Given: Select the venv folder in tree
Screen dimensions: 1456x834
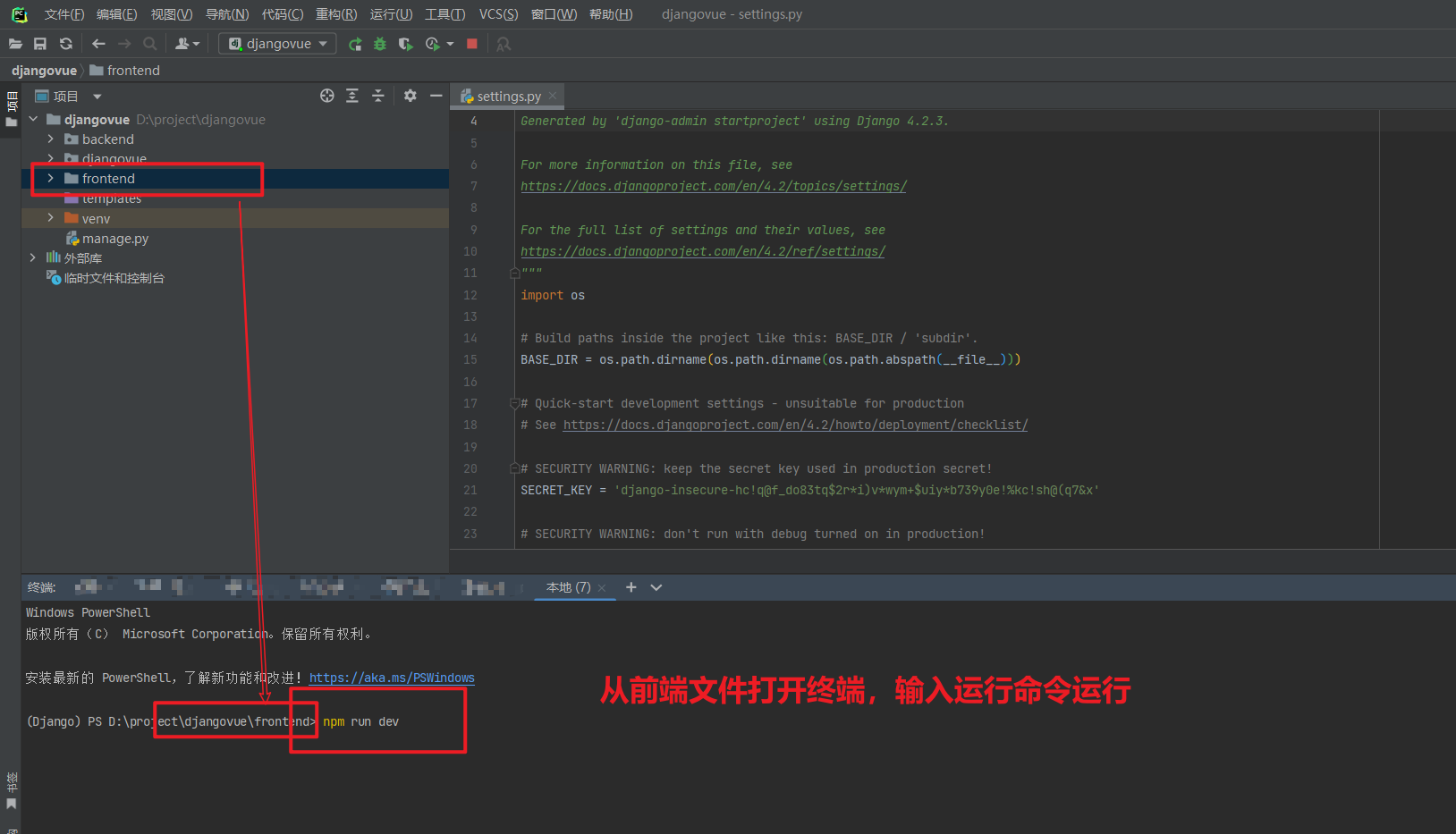Looking at the screenshot, I should pyautogui.click(x=235, y=218).
